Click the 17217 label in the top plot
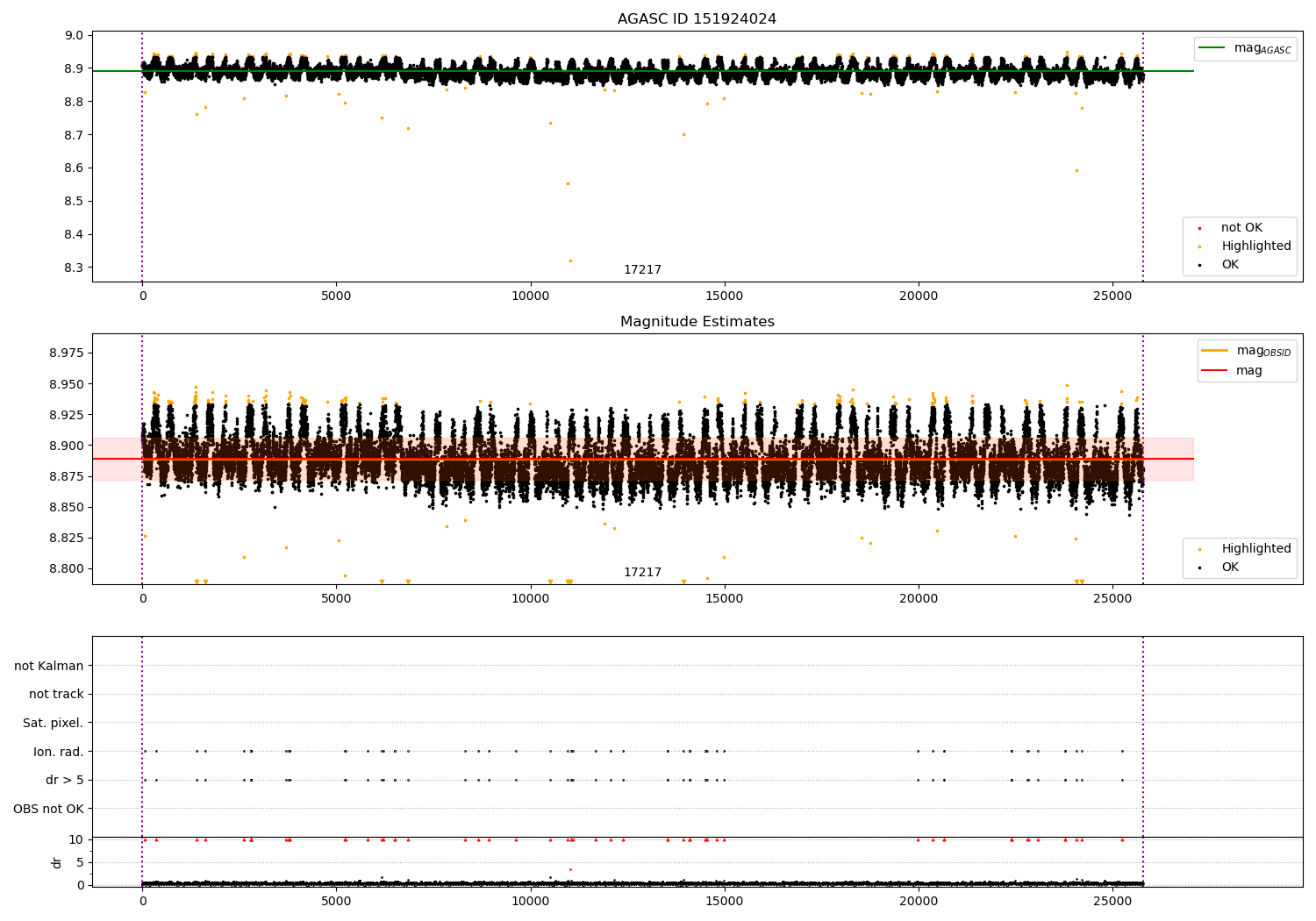 (x=642, y=270)
